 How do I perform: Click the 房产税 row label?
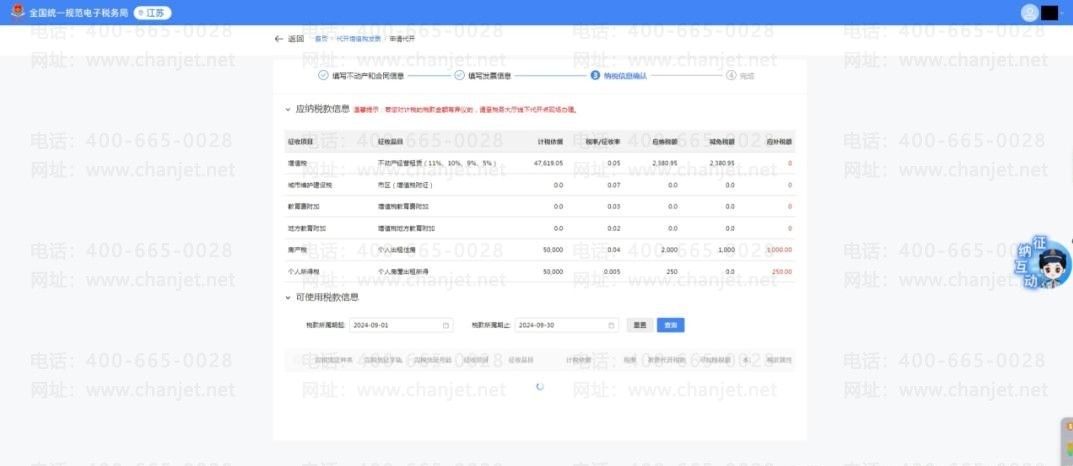pyautogui.click(x=296, y=250)
